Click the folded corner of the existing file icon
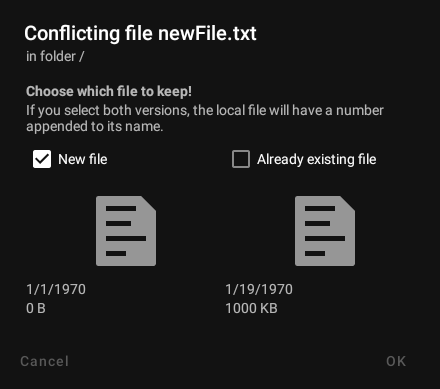Screen dimensions: 440x389 tap(347, 204)
